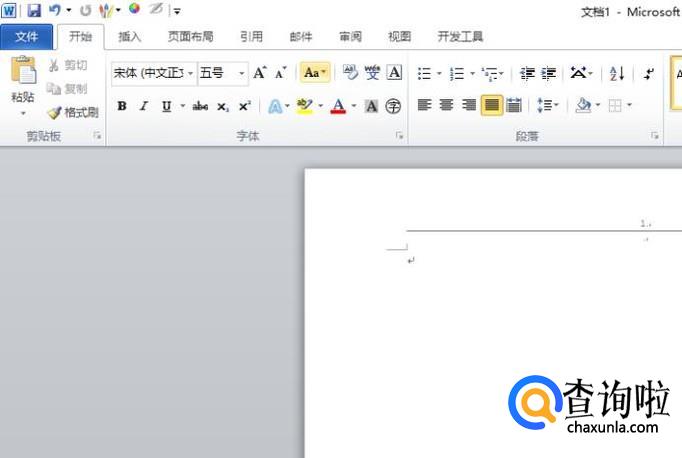Toggle justified text alignment
682x458 pixels.
[x=492, y=105]
